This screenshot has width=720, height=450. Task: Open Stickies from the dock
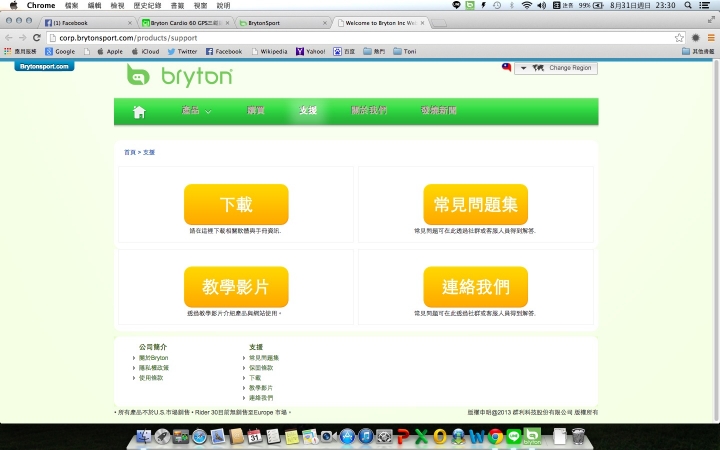292,436
